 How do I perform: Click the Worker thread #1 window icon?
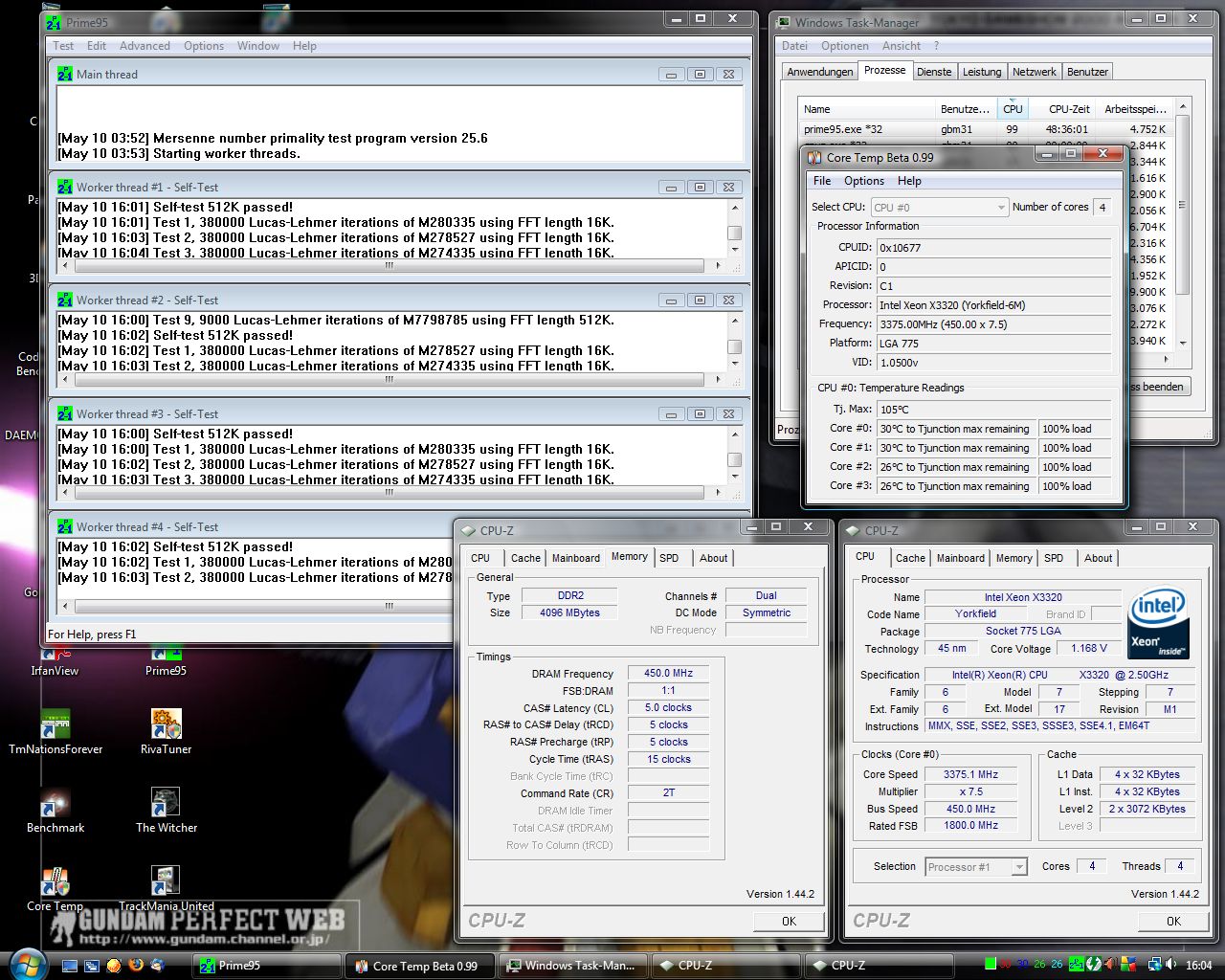65,187
